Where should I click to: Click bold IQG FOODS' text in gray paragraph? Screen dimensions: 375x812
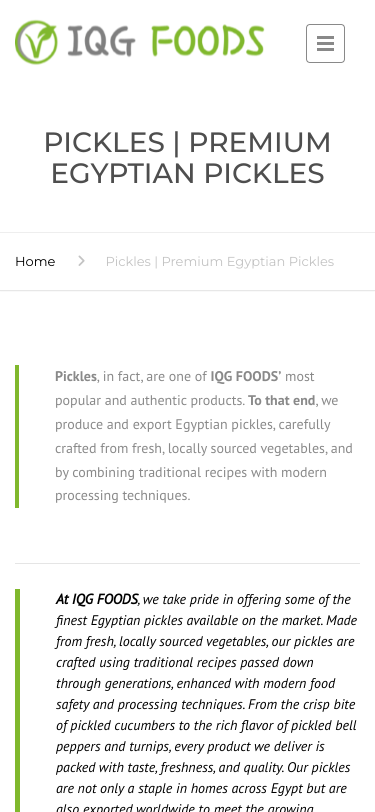pyautogui.click(x=246, y=376)
